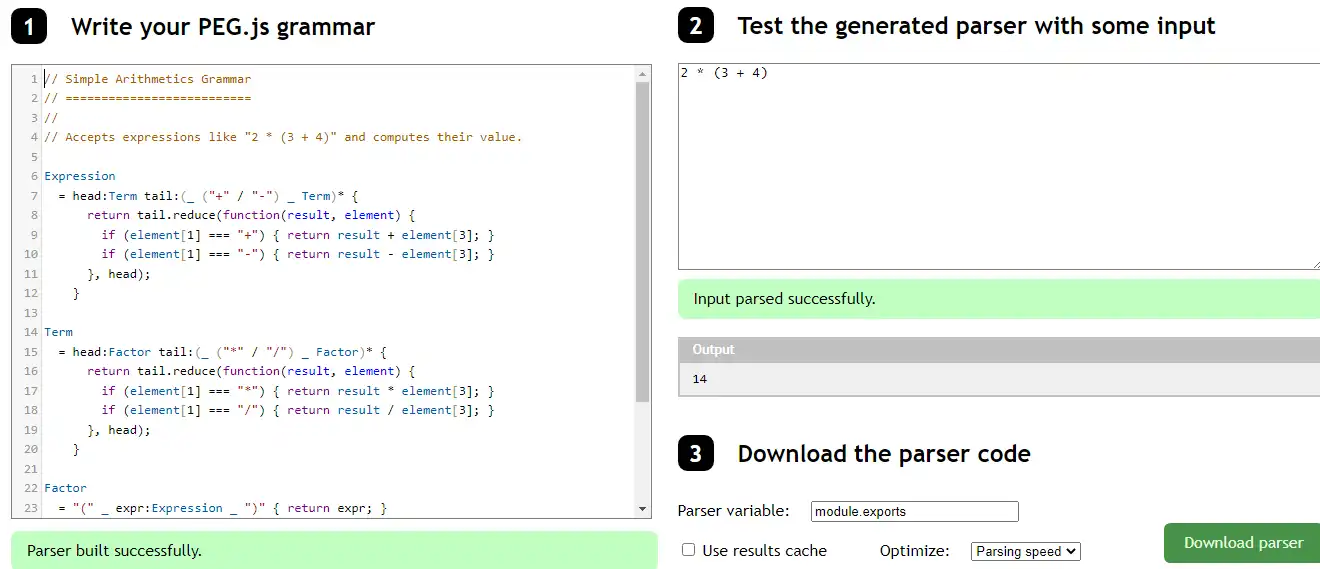Click the Factor rule name on line 22
The width and height of the screenshot is (1320, 569).
point(65,488)
